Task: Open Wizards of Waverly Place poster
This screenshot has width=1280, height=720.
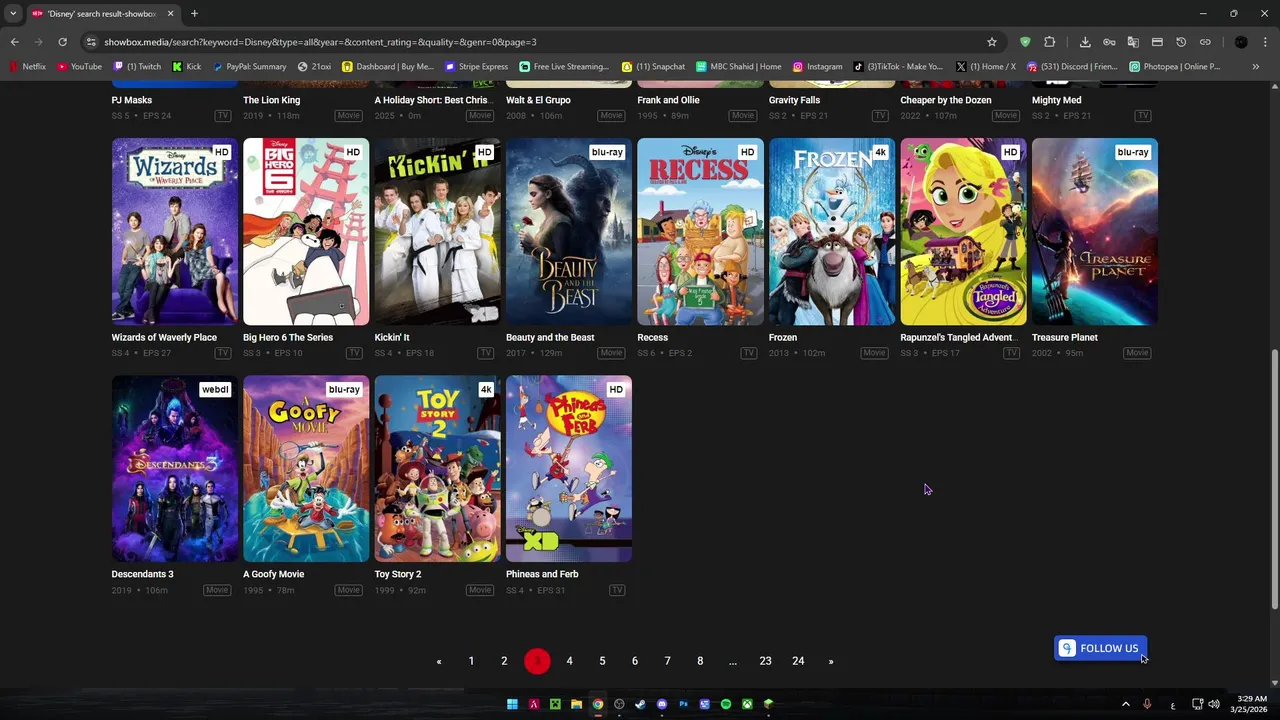Action: [174, 231]
